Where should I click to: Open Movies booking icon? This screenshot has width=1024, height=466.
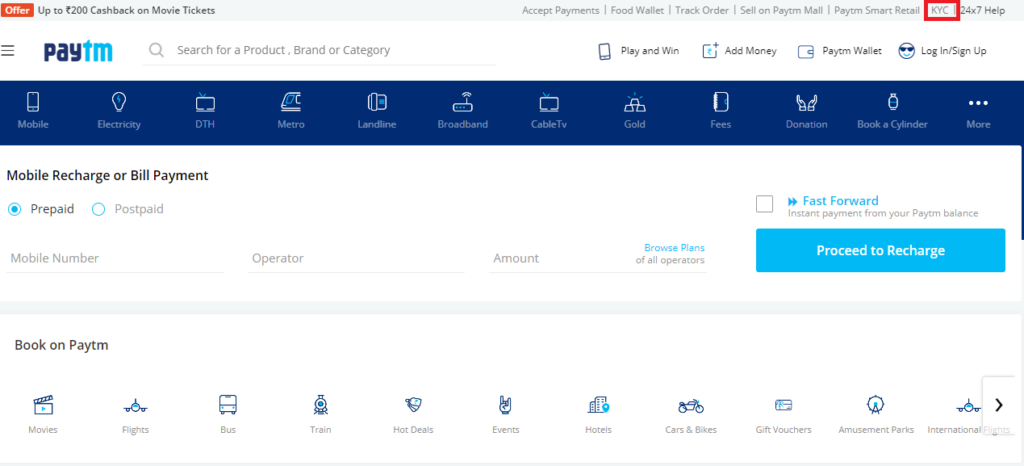coord(43,405)
